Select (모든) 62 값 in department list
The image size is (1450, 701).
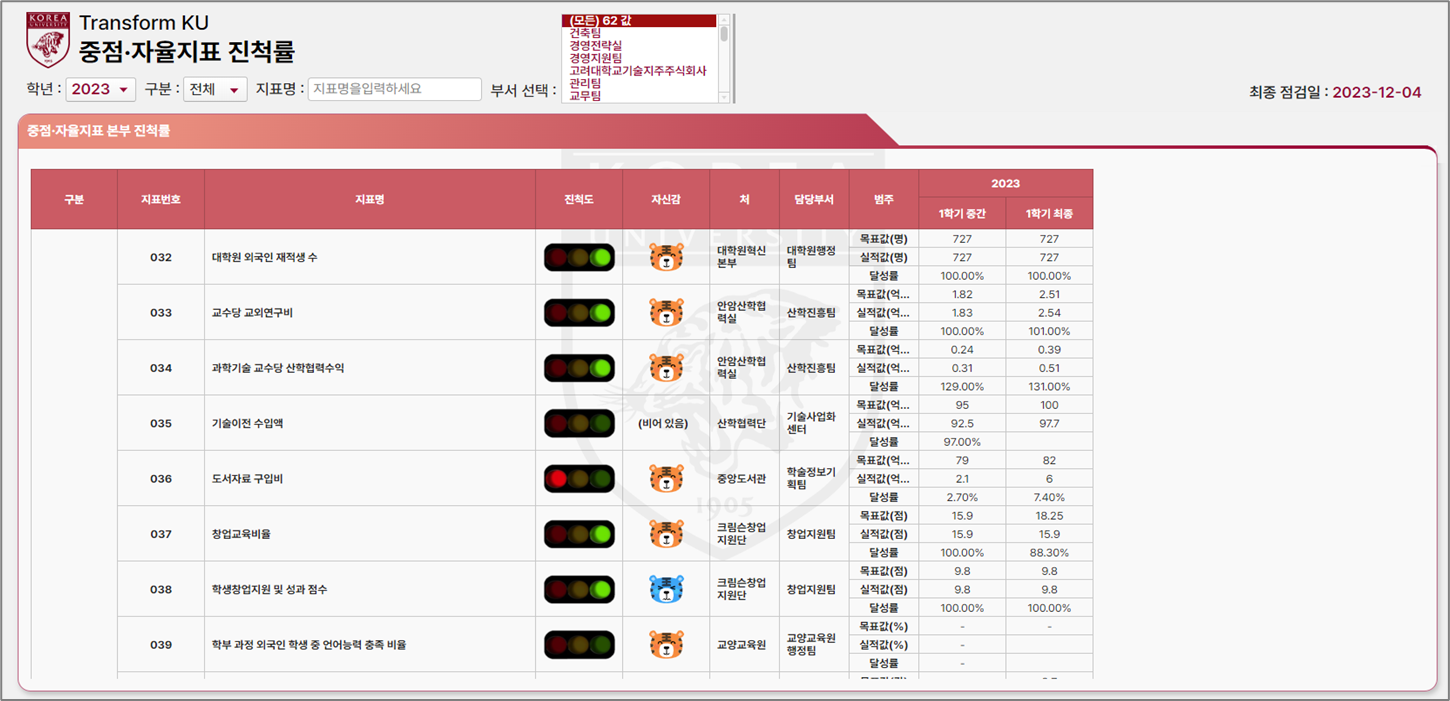click(x=638, y=21)
